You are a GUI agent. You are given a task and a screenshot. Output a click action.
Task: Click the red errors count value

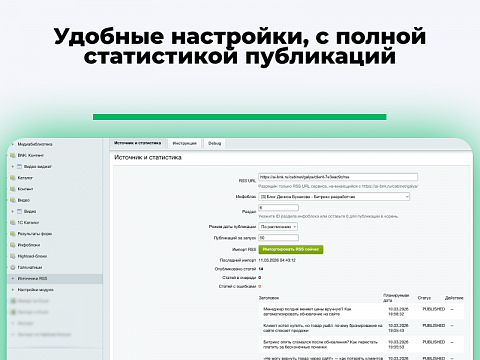pos(260,286)
